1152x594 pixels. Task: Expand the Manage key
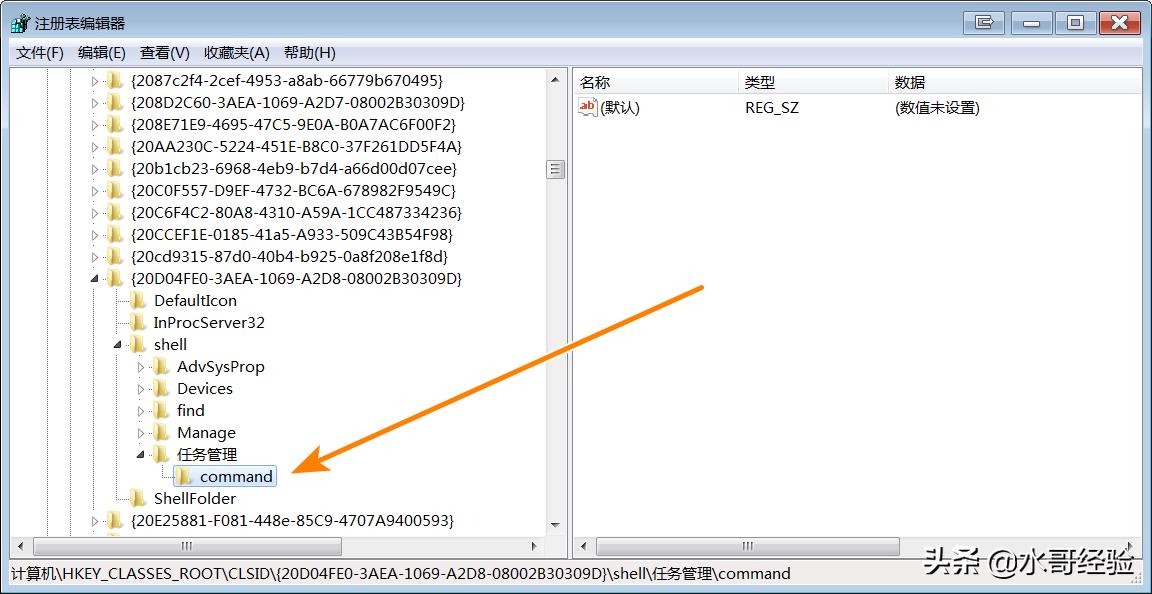click(141, 433)
